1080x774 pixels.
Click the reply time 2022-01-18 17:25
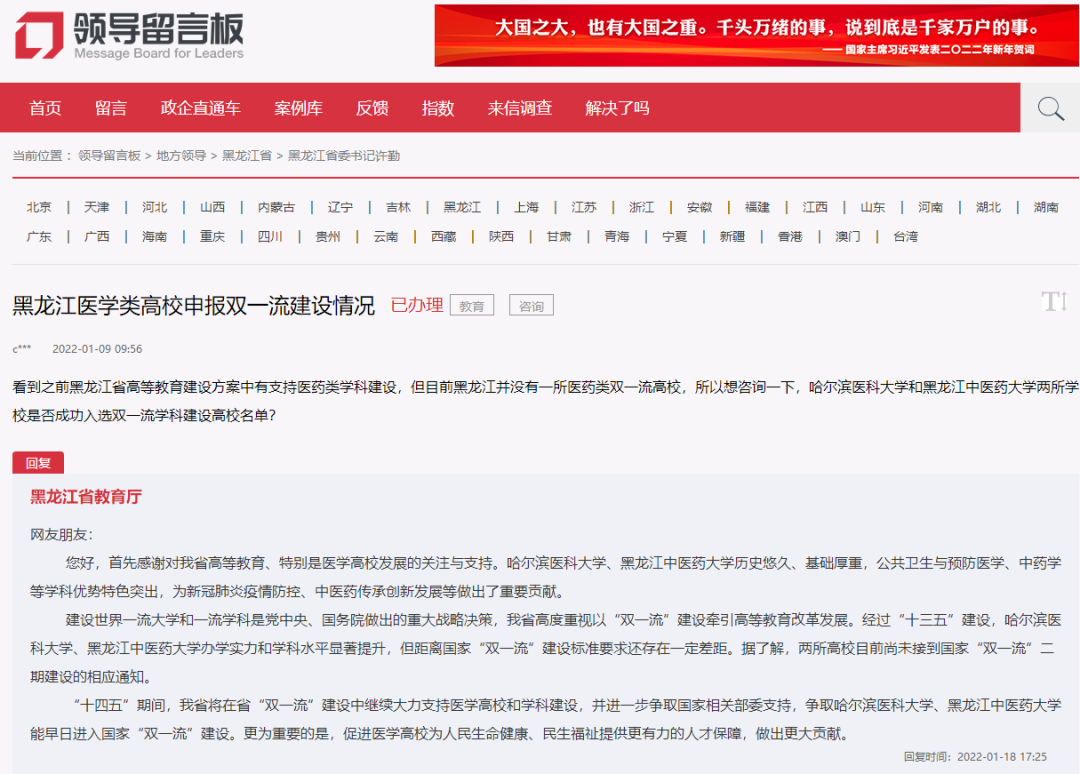[1001, 757]
